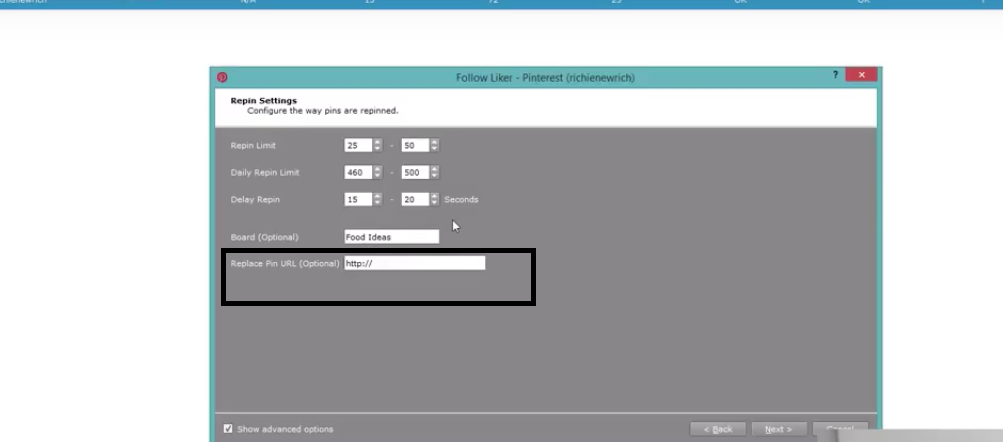
Task: Adjust the Delay Repin 15 spinner
Action: pyautogui.click(x=377, y=200)
